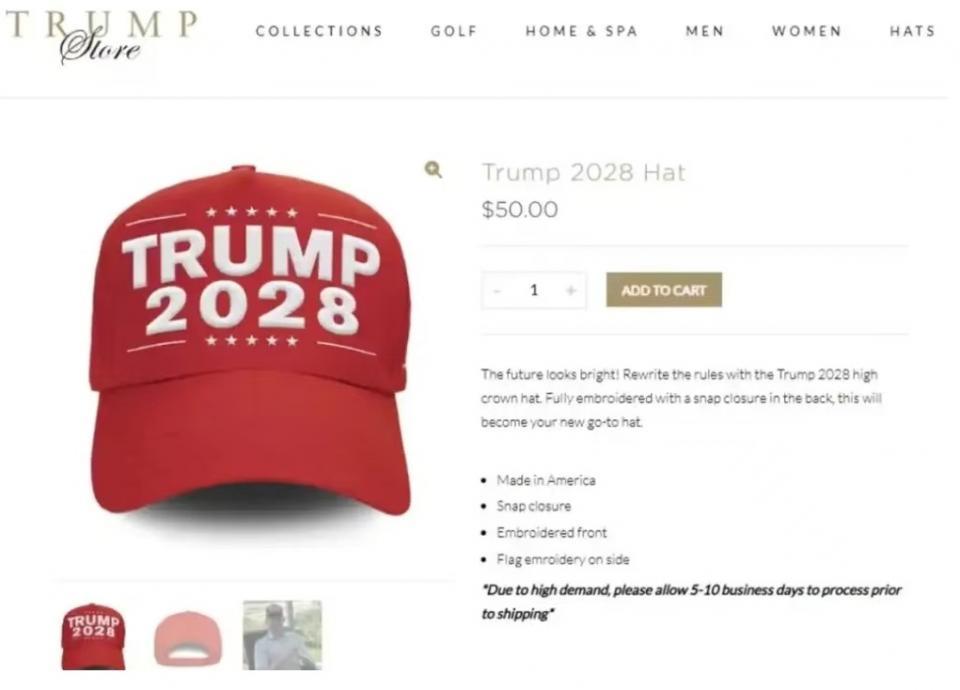Image resolution: width=960 pixels, height=690 pixels.
Task: Click the Made in America bullet
Action: pyautogui.click(x=546, y=481)
